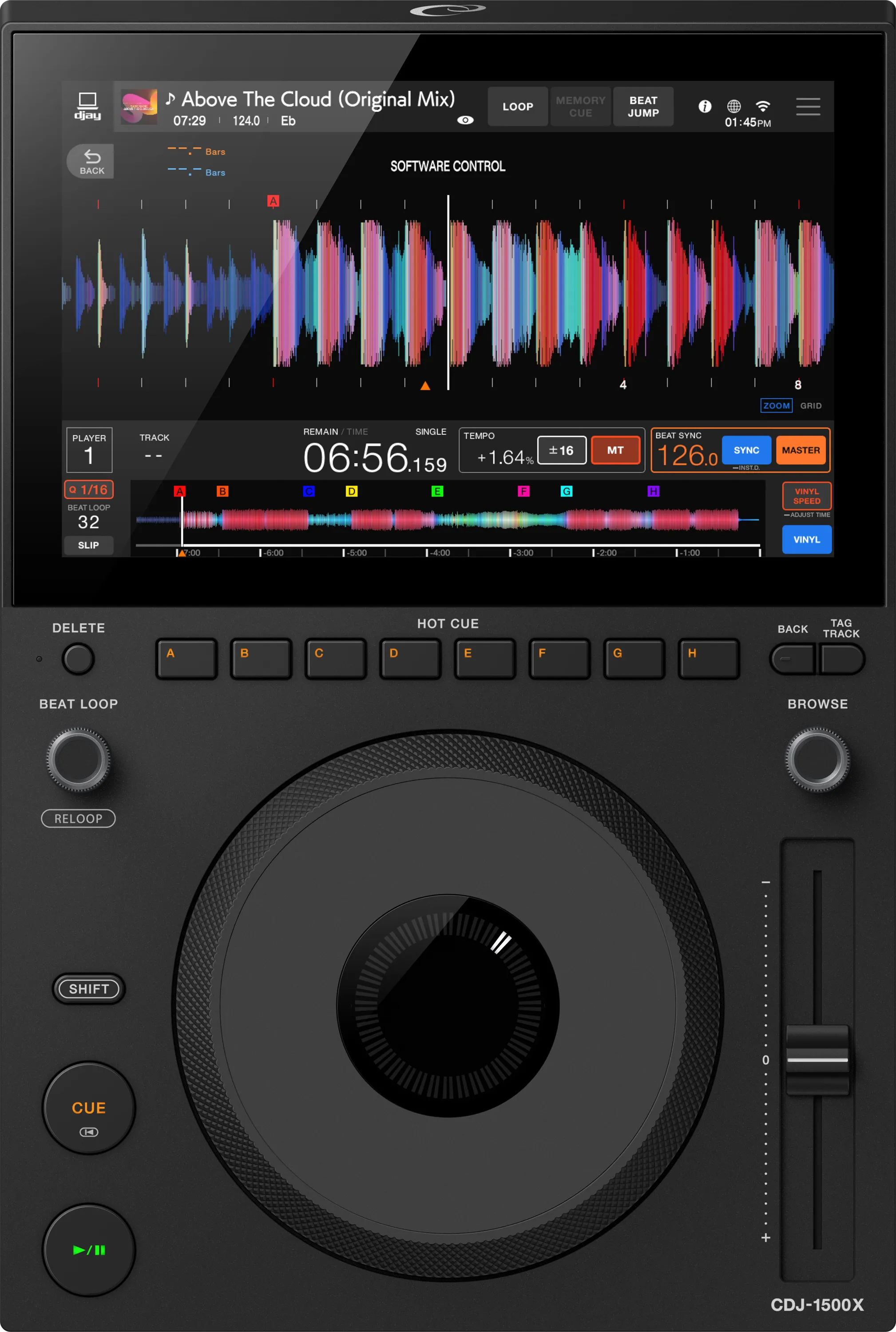The height and width of the screenshot is (1332, 896).
Task: Click the tempo fader minus mark
Action: click(x=766, y=882)
